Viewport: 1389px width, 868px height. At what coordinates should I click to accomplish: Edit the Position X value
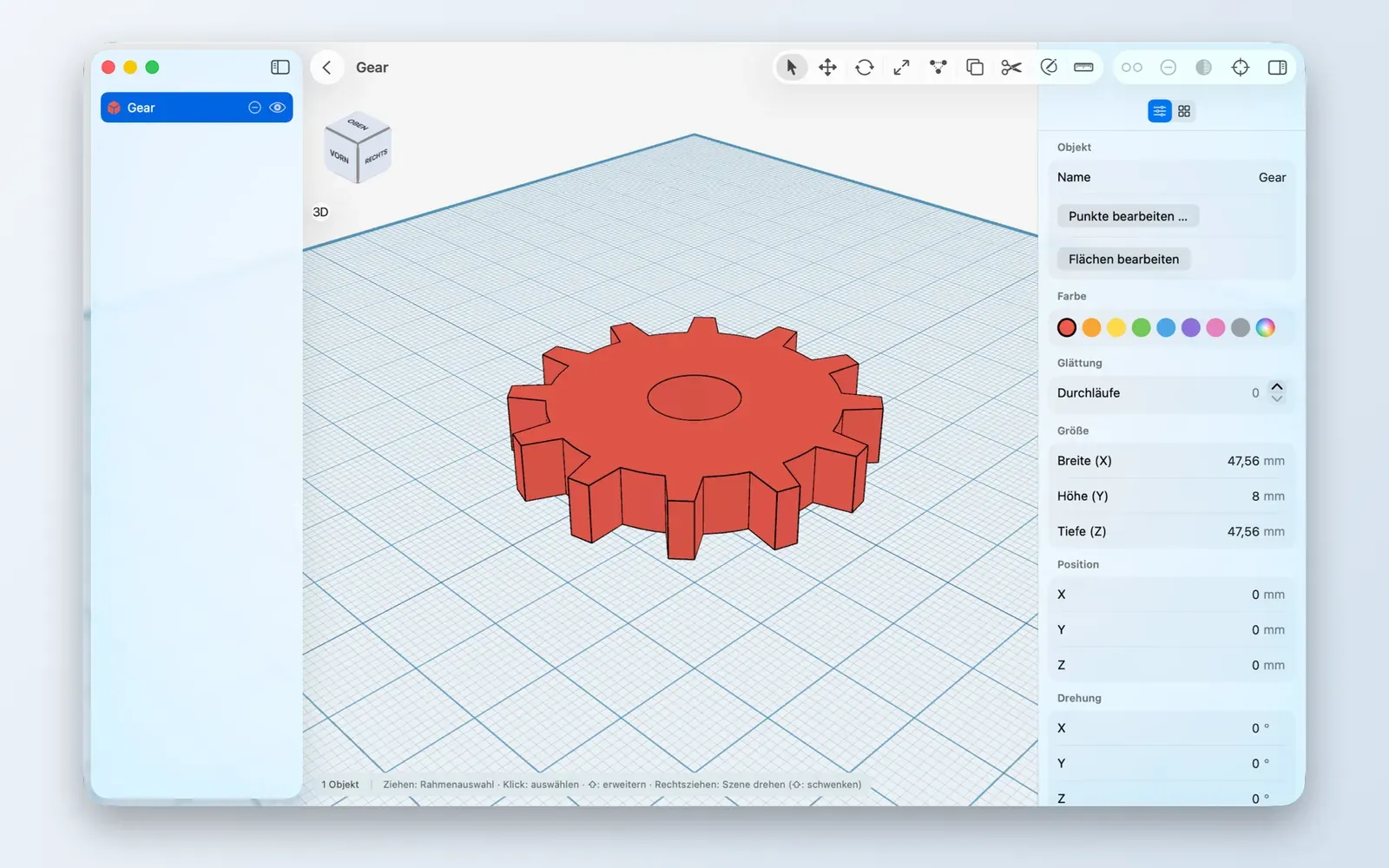point(1268,595)
